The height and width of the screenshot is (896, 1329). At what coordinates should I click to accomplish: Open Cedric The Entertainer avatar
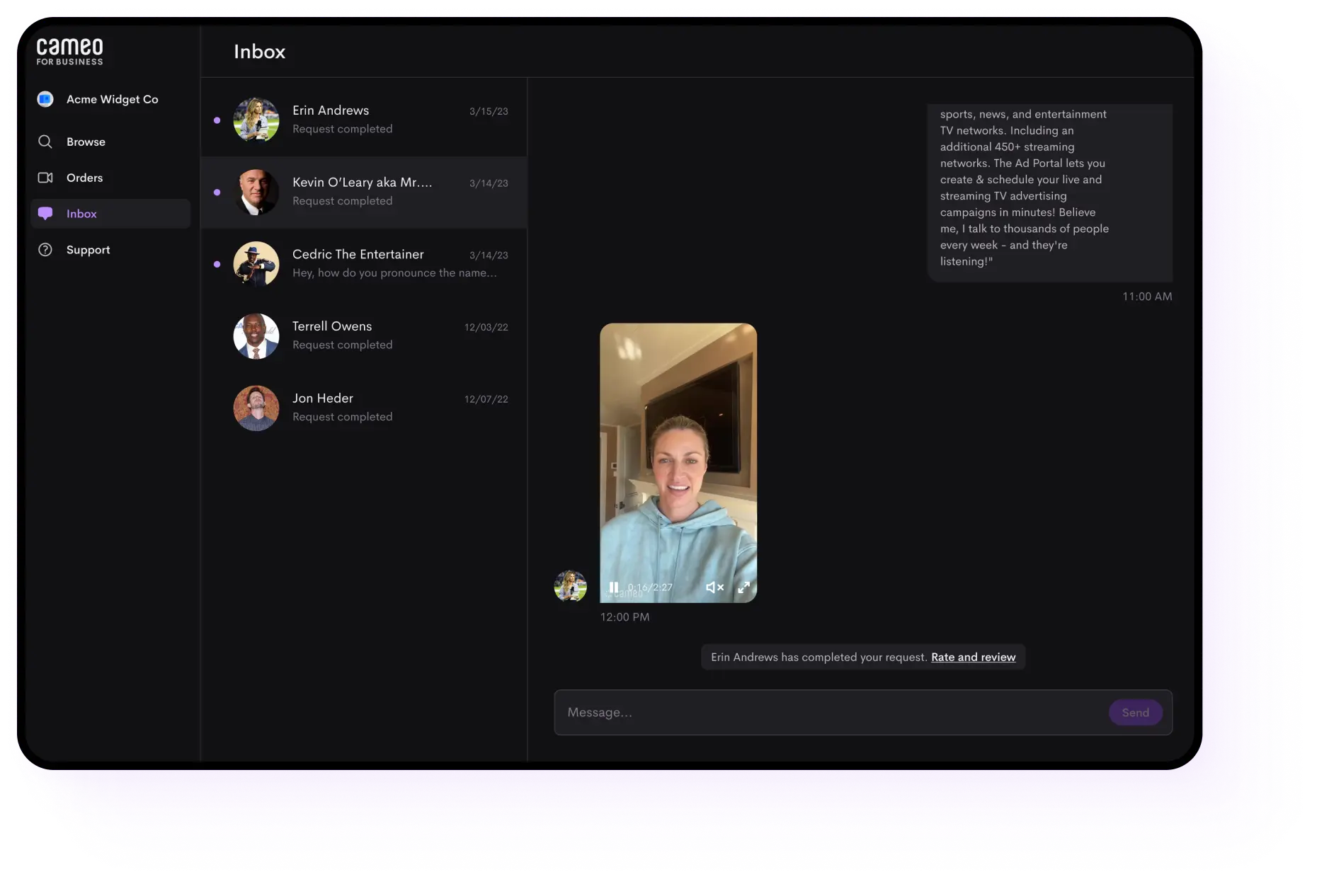(256, 264)
